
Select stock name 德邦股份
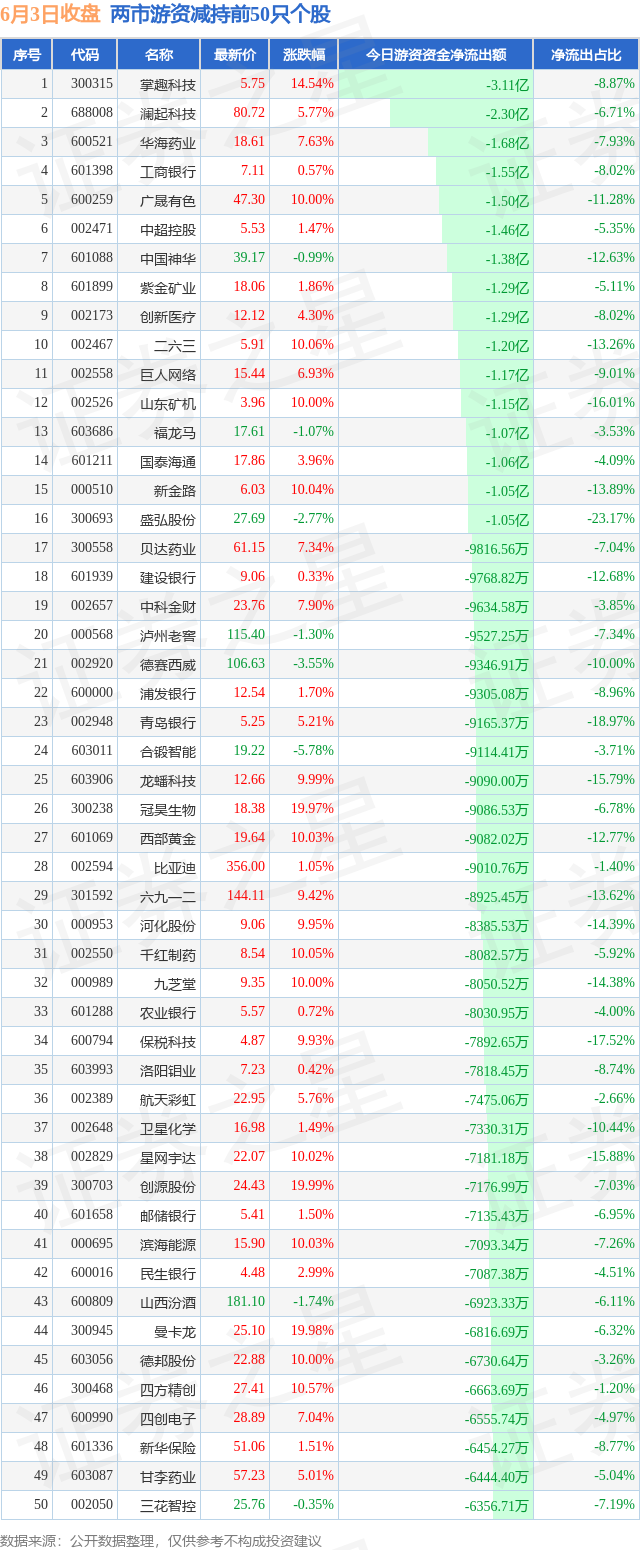pos(168,1361)
